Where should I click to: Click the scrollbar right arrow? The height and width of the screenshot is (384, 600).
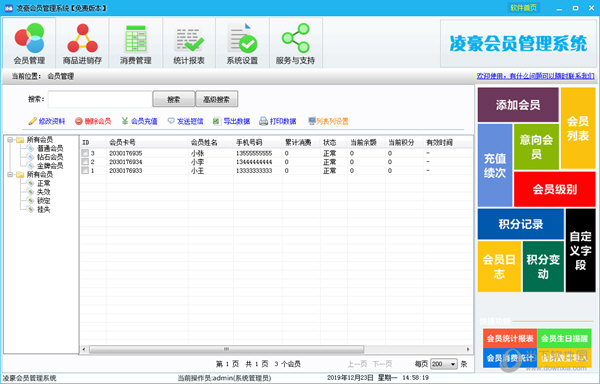tap(468, 349)
